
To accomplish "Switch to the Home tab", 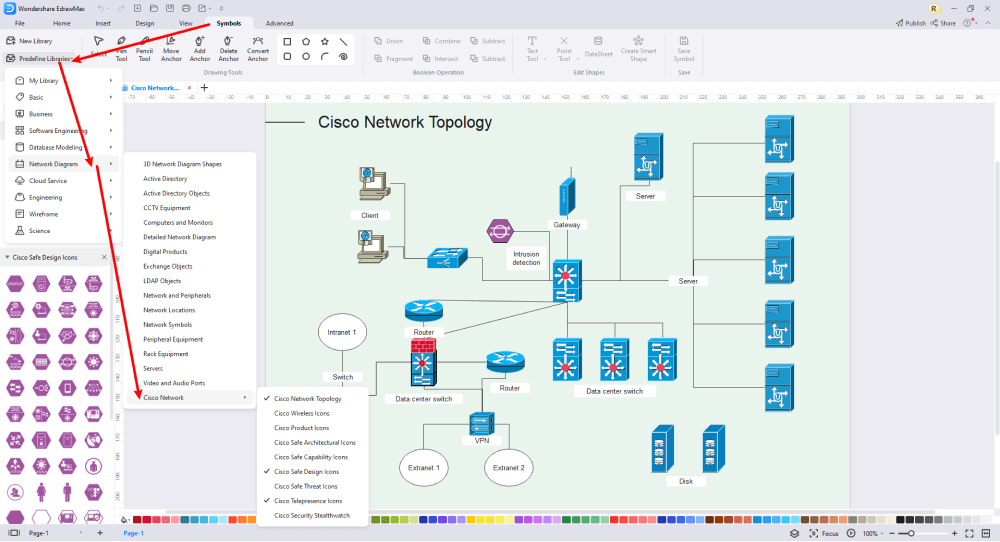I will point(62,24).
